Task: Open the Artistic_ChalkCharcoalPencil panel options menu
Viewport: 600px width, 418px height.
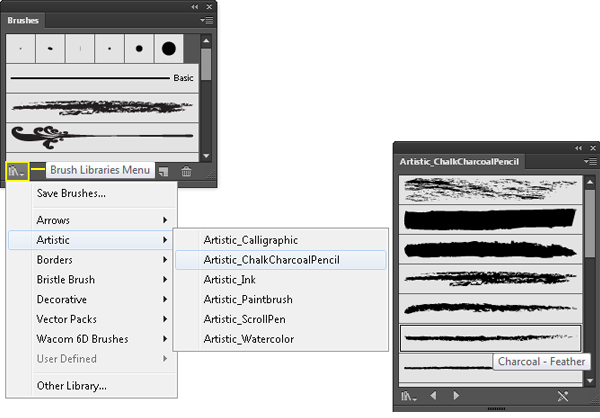Action: pyautogui.click(x=590, y=162)
